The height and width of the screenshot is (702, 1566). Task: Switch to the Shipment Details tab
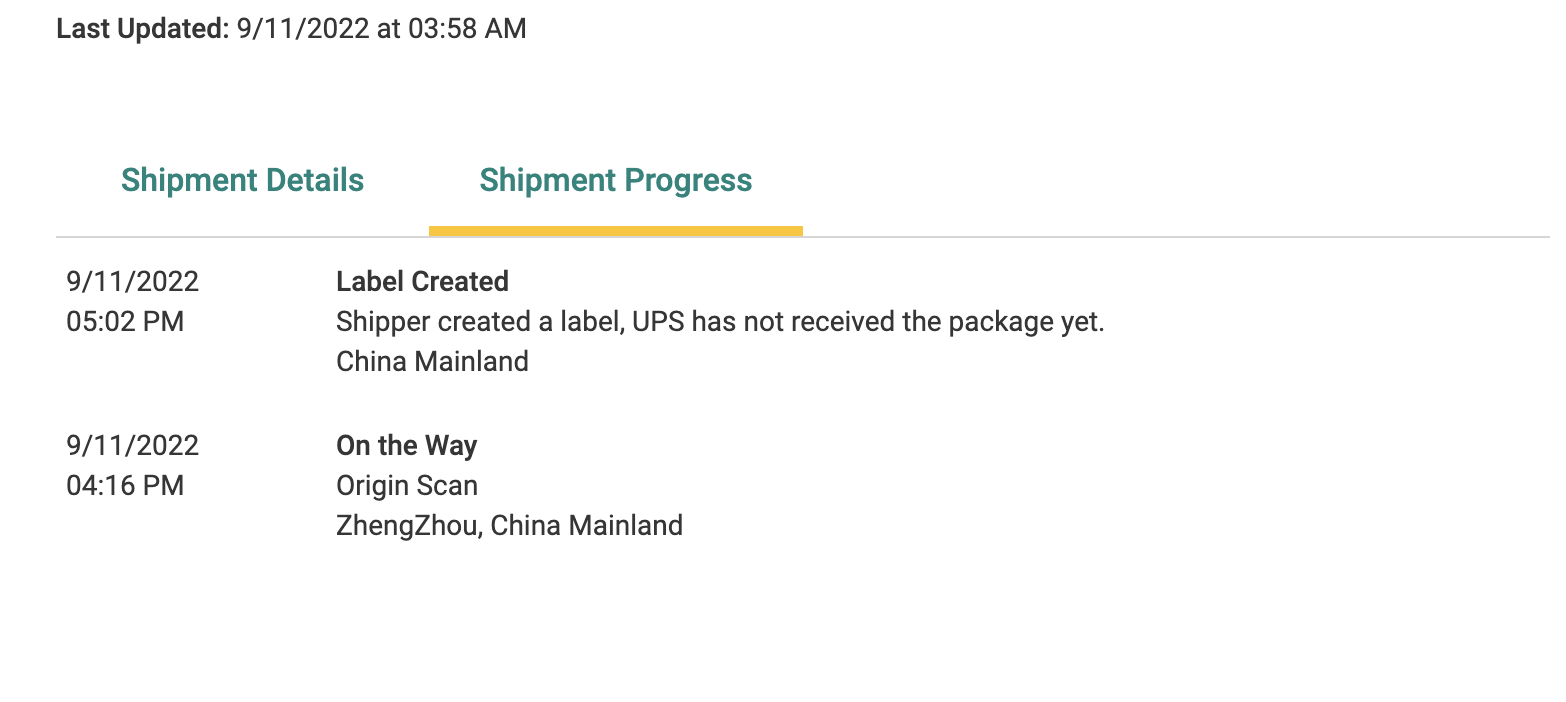click(242, 181)
